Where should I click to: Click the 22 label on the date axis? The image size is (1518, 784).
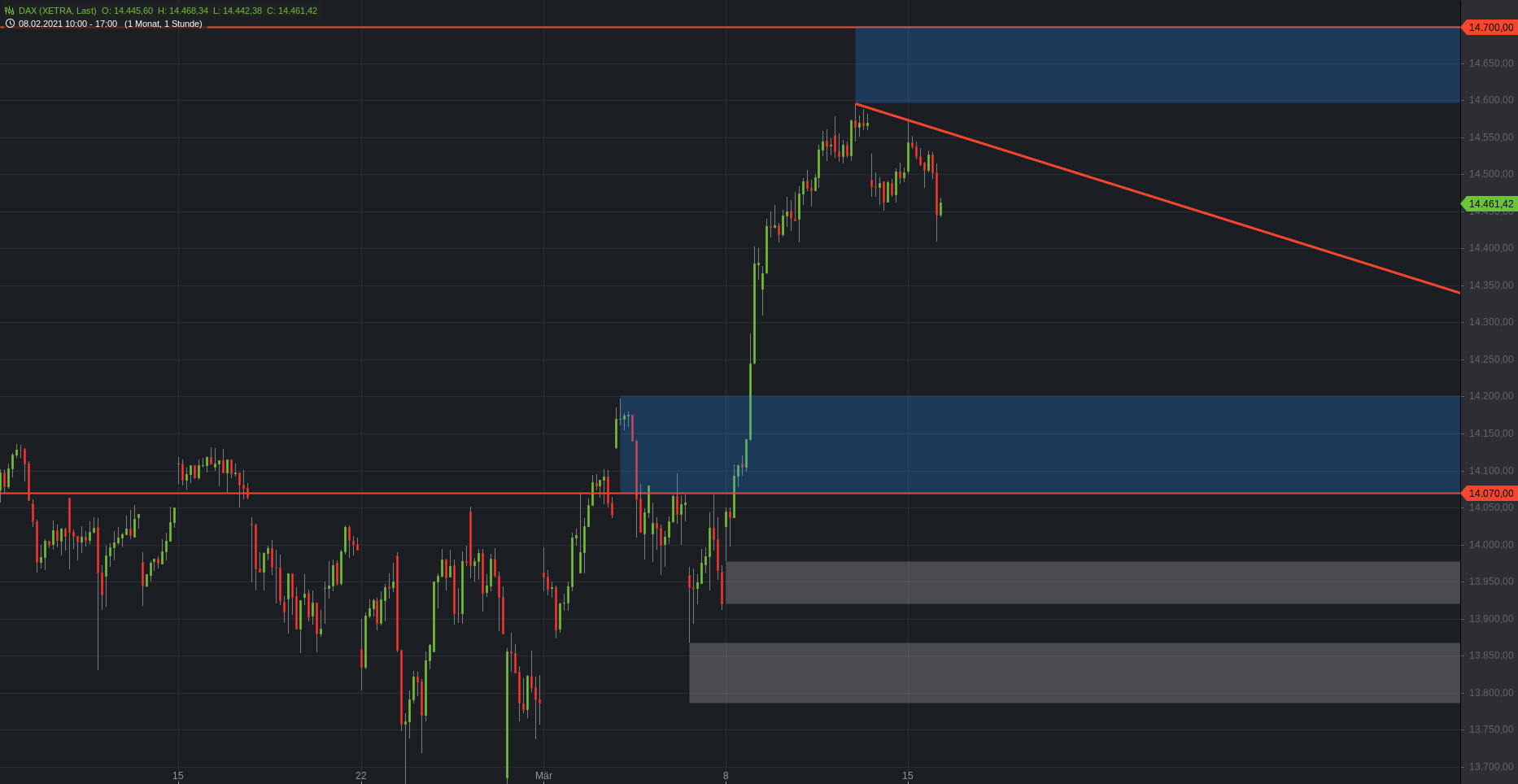(361, 776)
